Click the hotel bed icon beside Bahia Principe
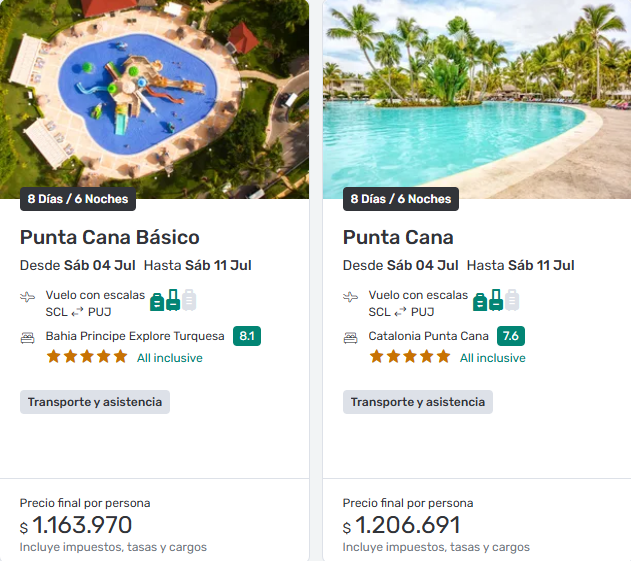This screenshot has width=631, height=561. [27, 337]
